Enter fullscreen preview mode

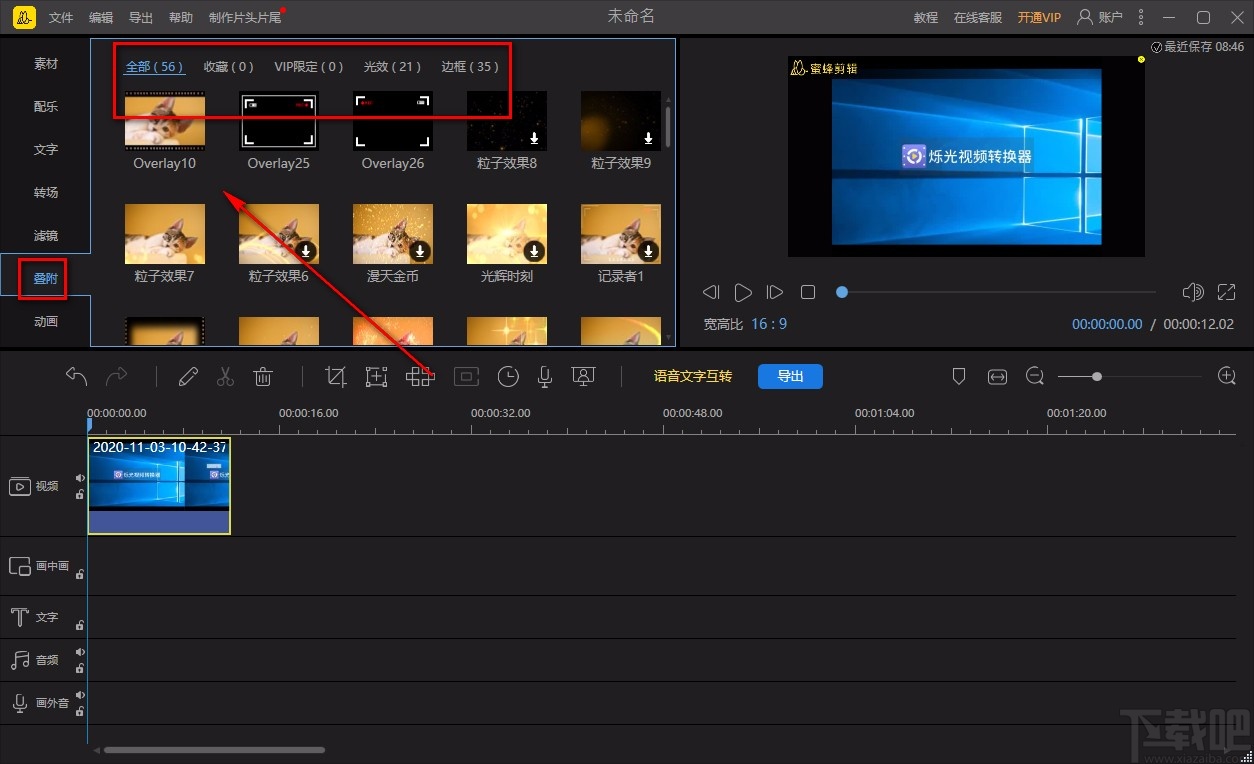pos(1227,292)
